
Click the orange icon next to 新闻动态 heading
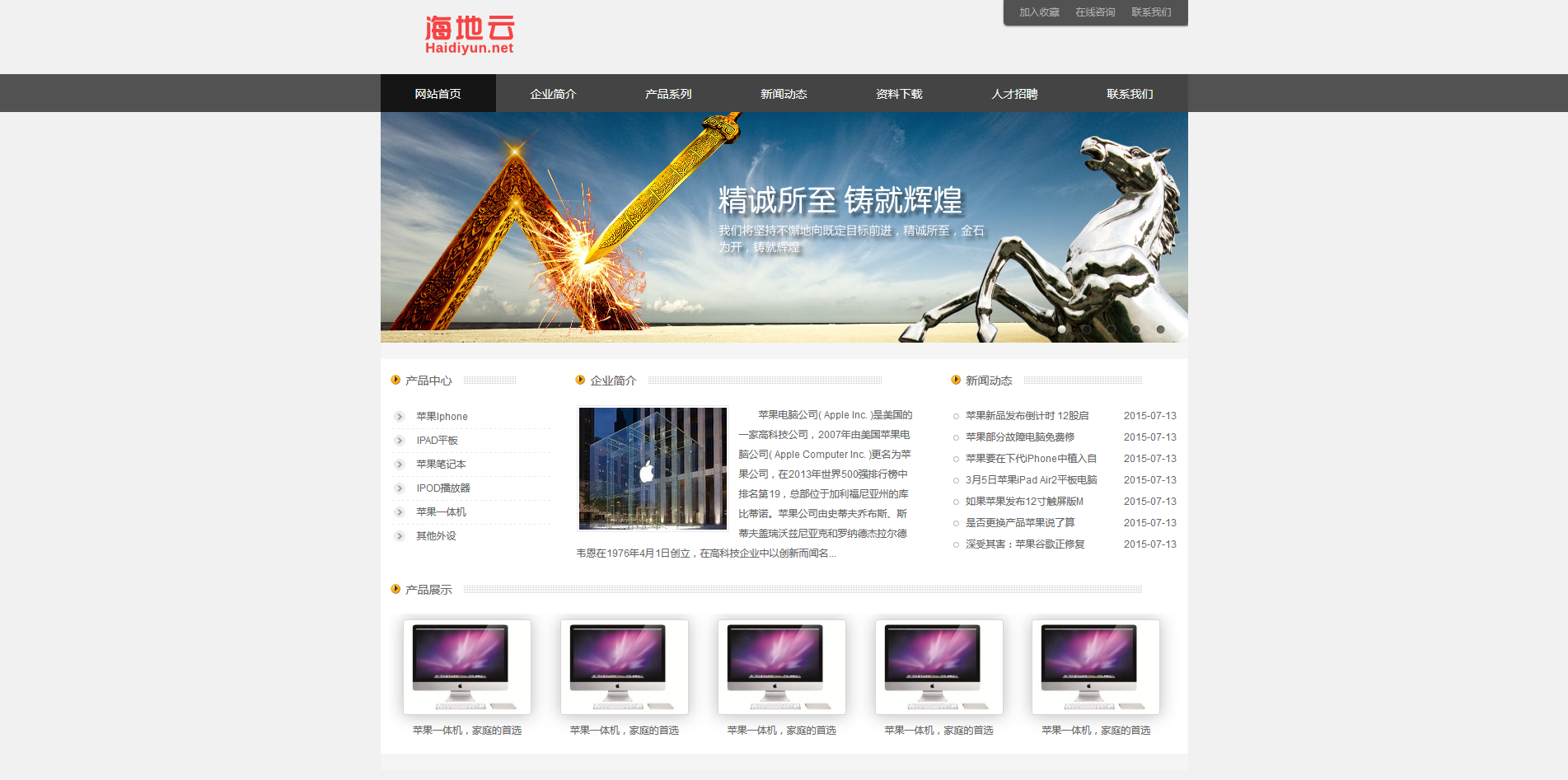click(x=956, y=380)
